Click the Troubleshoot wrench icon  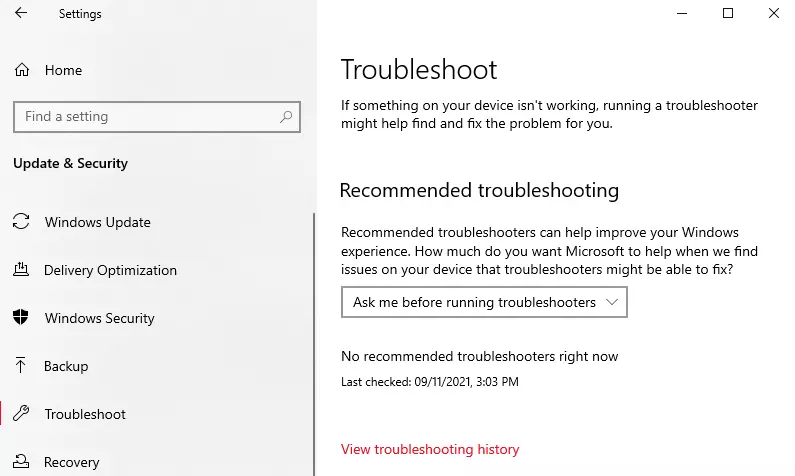[21, 414]
